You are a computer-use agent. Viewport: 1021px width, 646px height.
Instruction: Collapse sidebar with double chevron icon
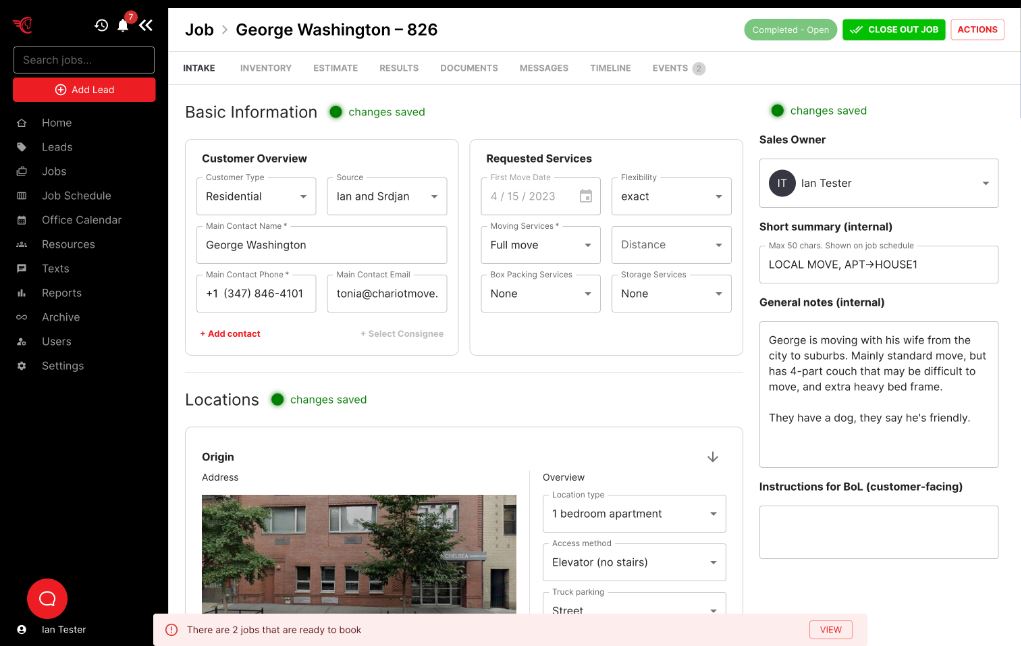click(146, 25)
